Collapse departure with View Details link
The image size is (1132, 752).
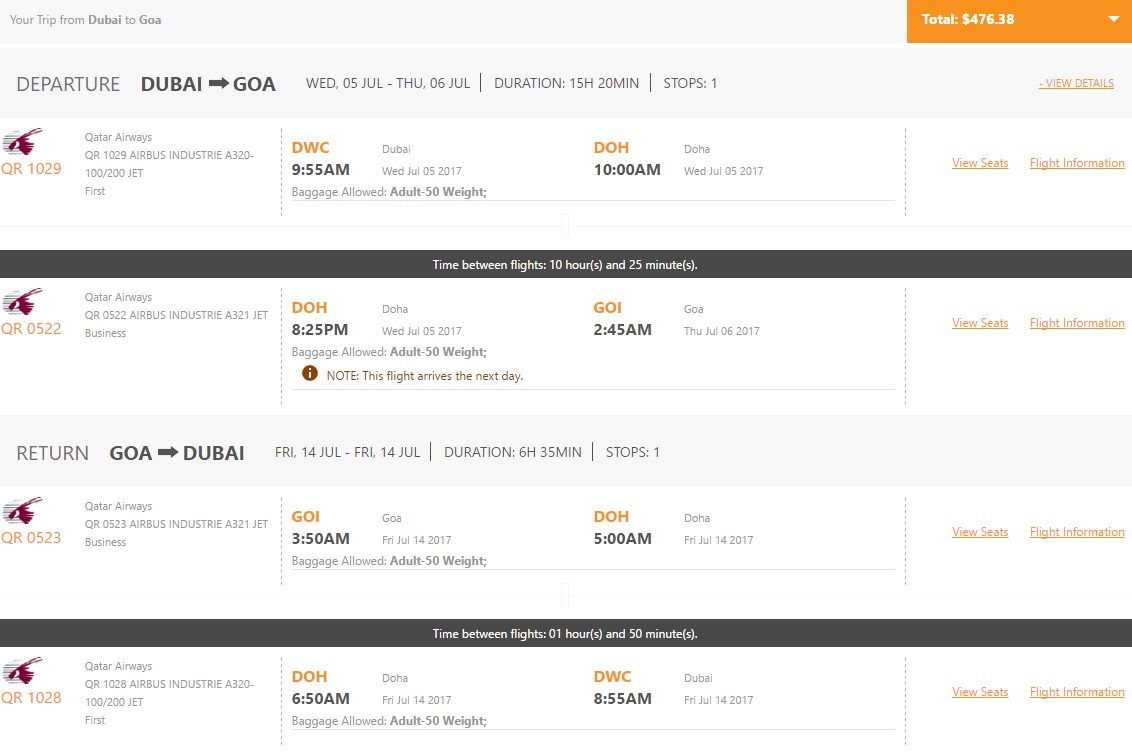coord(1076,83)
